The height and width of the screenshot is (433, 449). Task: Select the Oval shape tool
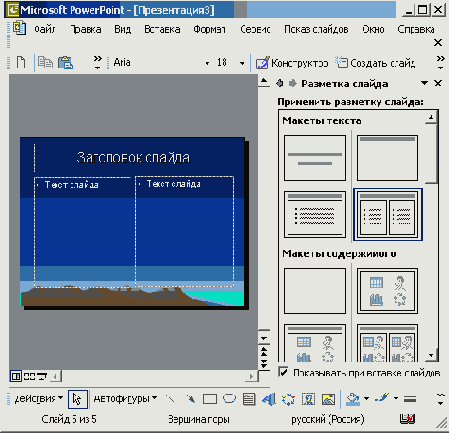point(229,398)
